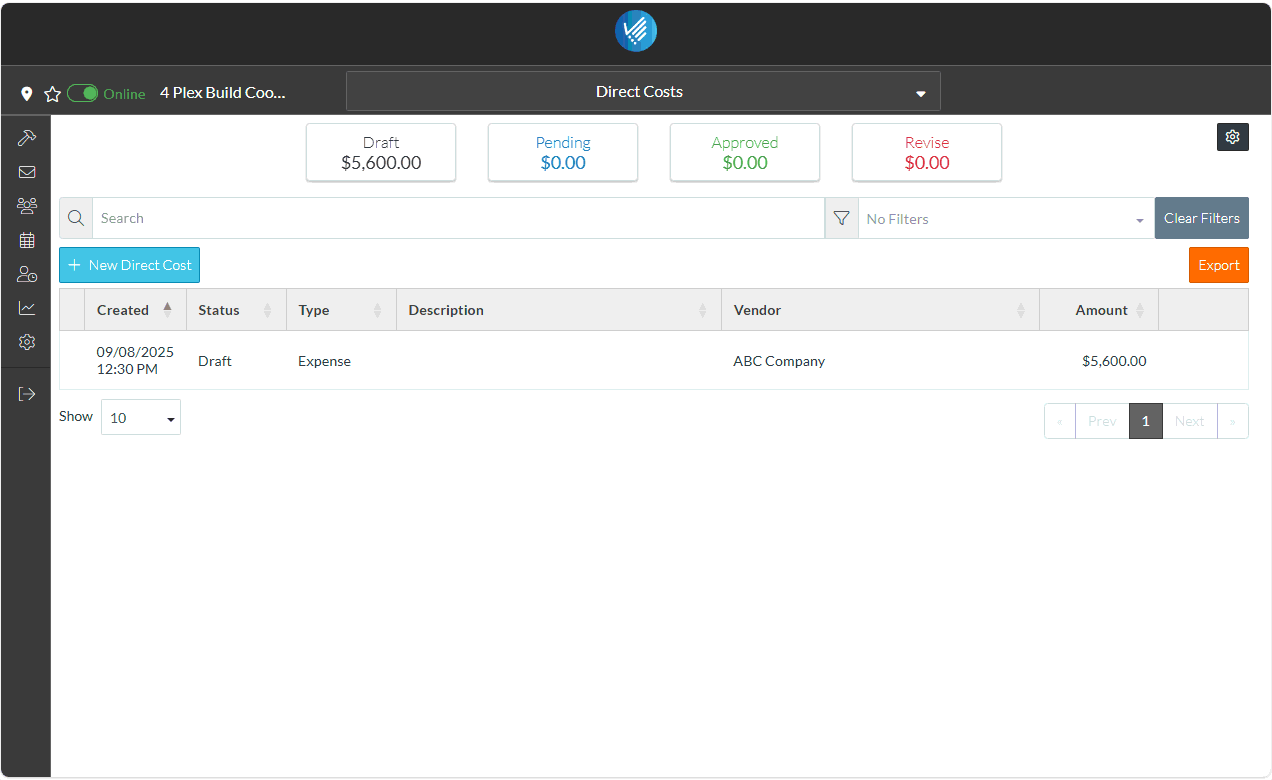Screen dimensions: 1272x780
Task: Select the Draft $5,600.00 status card
Action: click(x=381, y=153)
